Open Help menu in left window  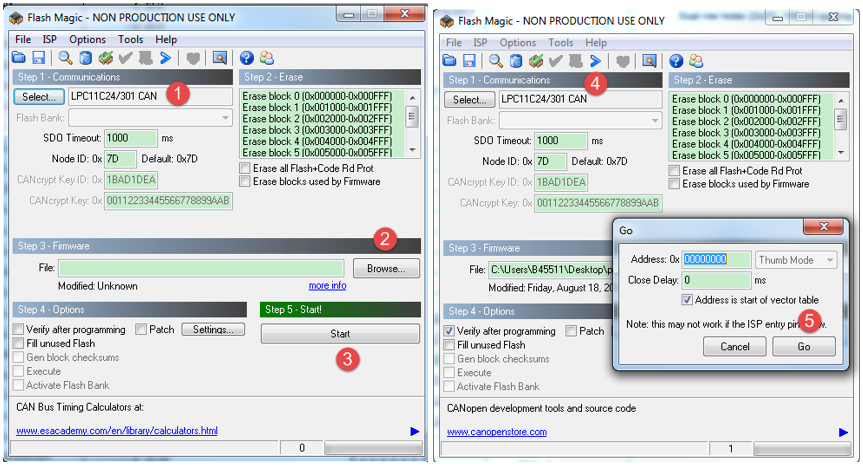[x=166, y=39]
